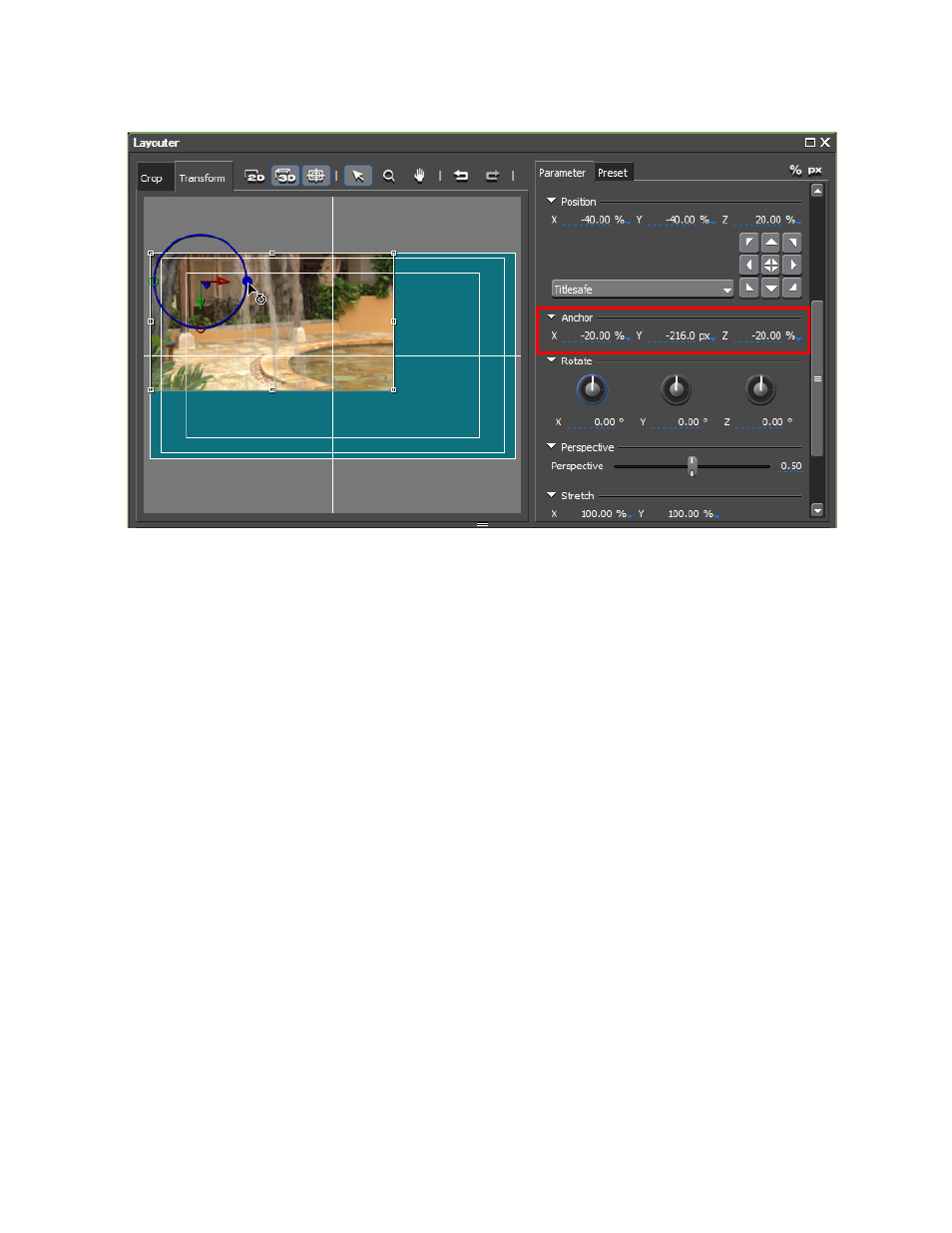Click the Perspective slider handle

click(x=692, y=466)
